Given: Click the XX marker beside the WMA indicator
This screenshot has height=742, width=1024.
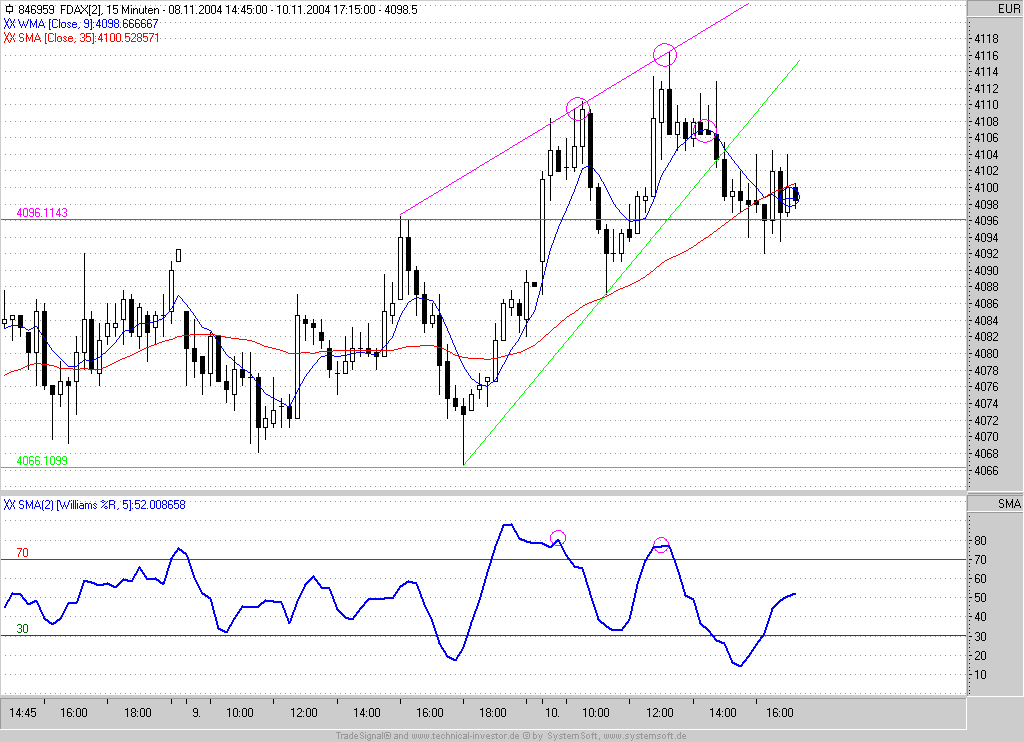Looking at the screenshot, I should coord(9,24).
